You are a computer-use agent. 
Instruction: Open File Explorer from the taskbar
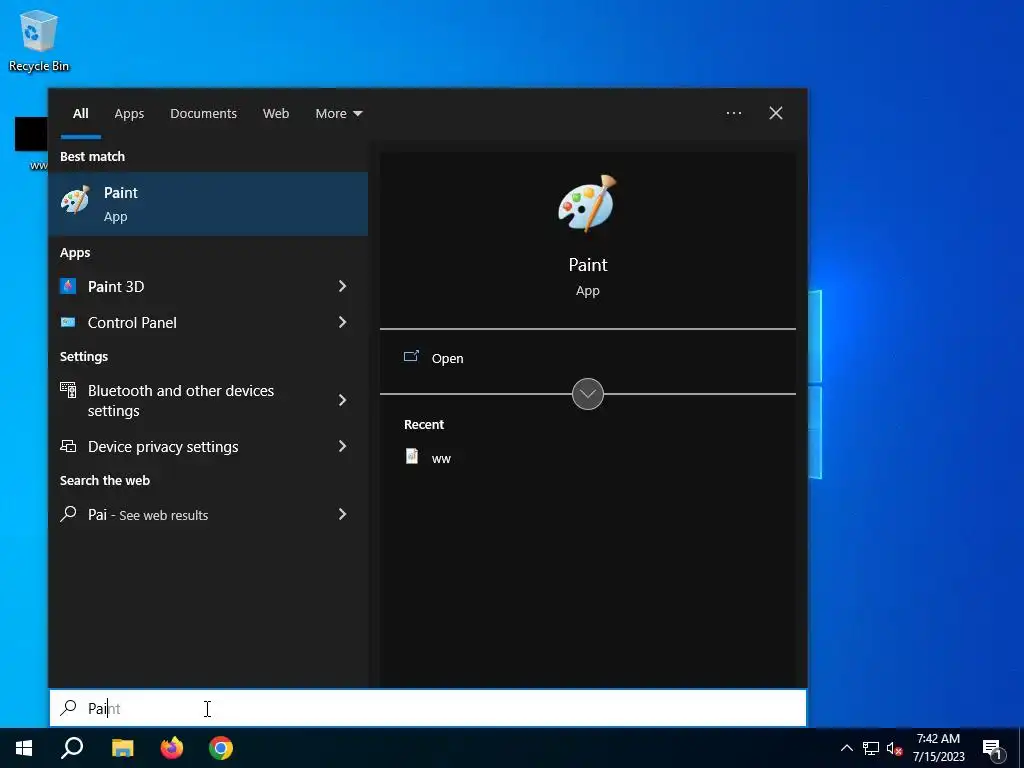click(122, 748)
